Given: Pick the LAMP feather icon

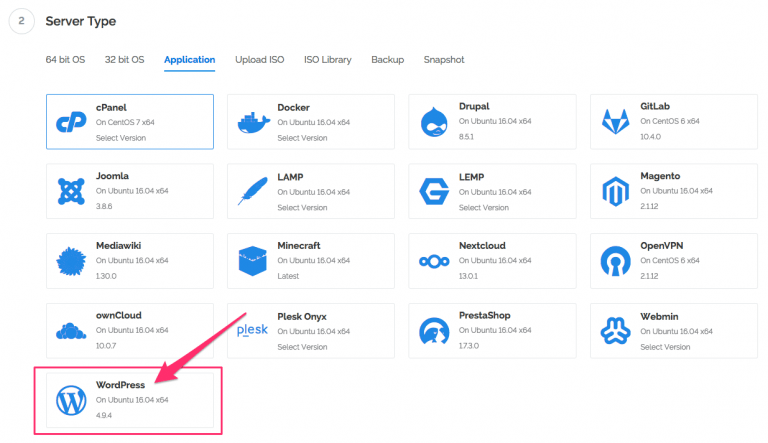Looking at the screenshot, I should click(253, 191).
